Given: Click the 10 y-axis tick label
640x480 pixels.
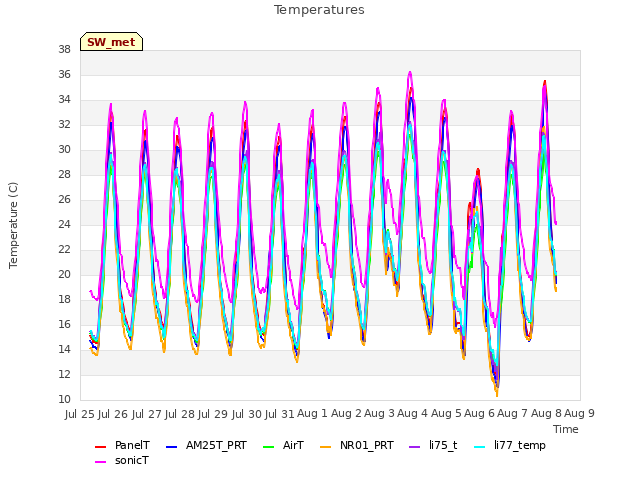Looking at the screenshot, I should tap(64, 399).
